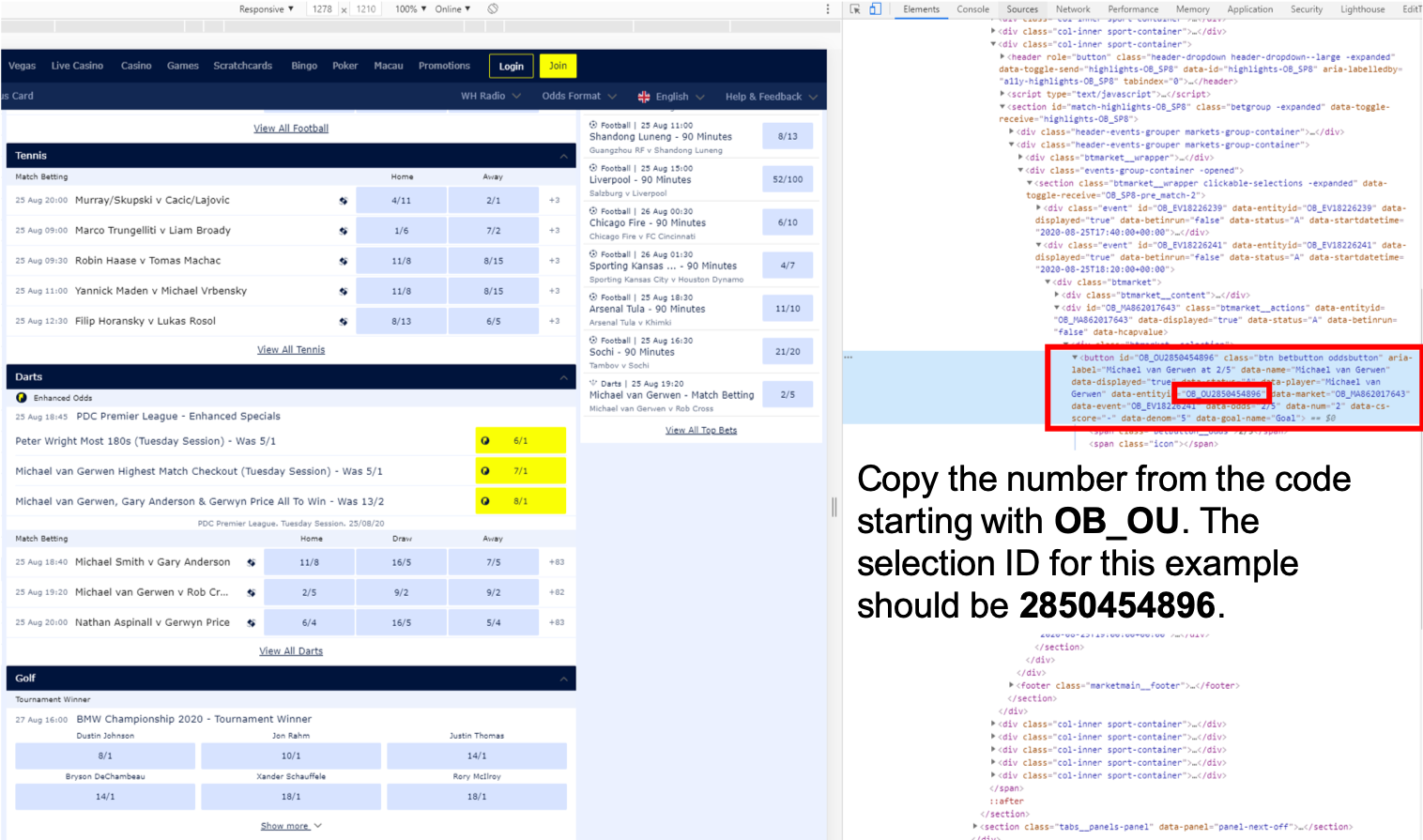Switch to the Performance tab in DevTools
Image resolution: width=1423 pixels, height=840 pixels.
tap(1133, 9)
